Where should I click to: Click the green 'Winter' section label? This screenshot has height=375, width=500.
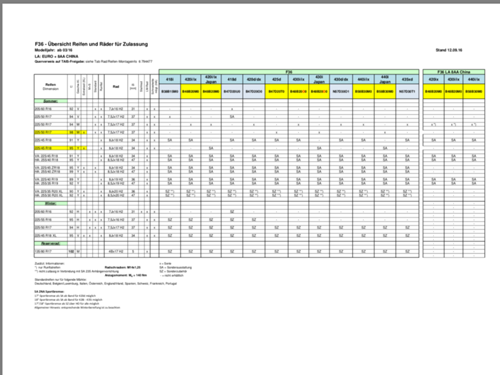click(x=51, y=203)
